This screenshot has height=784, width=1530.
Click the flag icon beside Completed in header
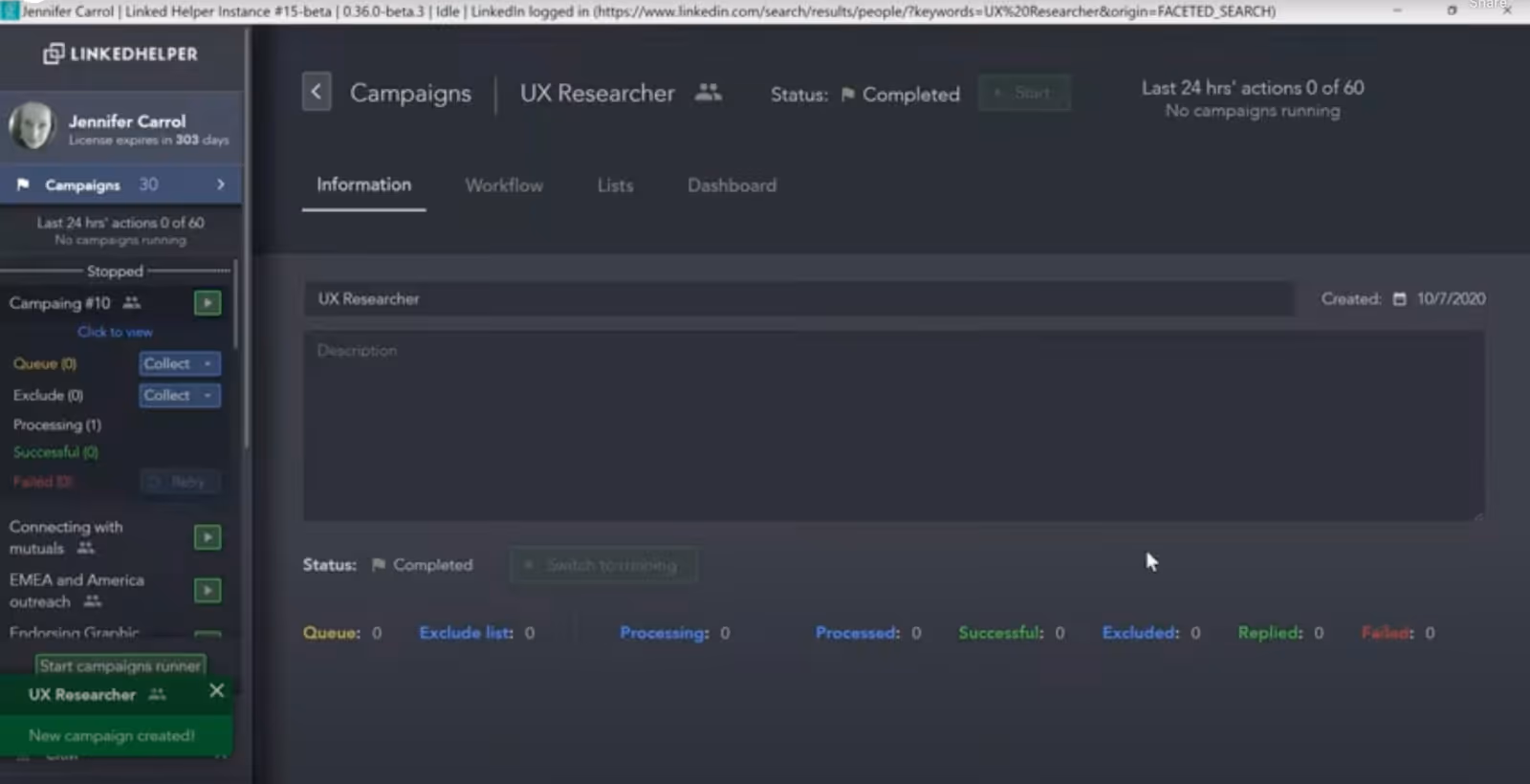click(847, 95)
